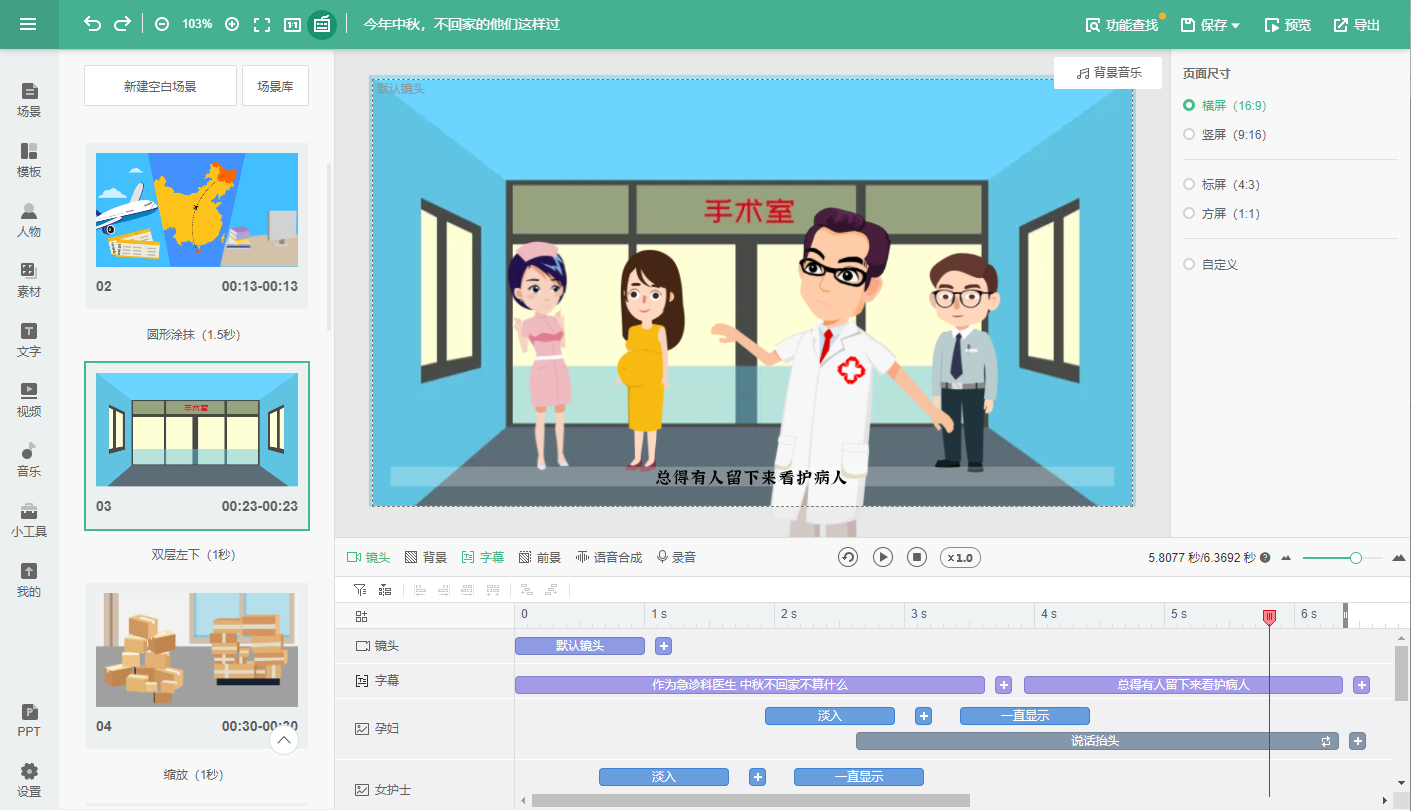The image size is (1411, 811).
Task: Open the 小工具 sidebar panel
Action: click(x=29, y=520)
